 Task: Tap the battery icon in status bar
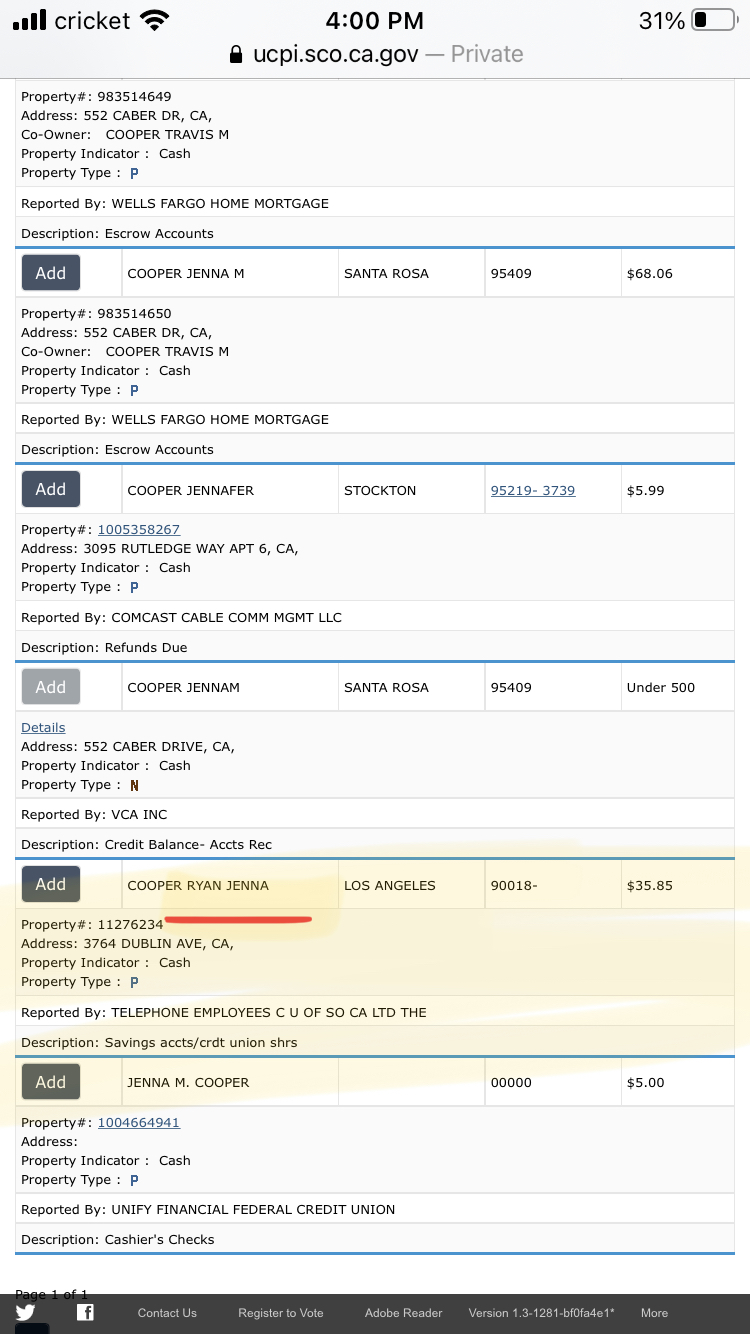click(x=714, y=20)
